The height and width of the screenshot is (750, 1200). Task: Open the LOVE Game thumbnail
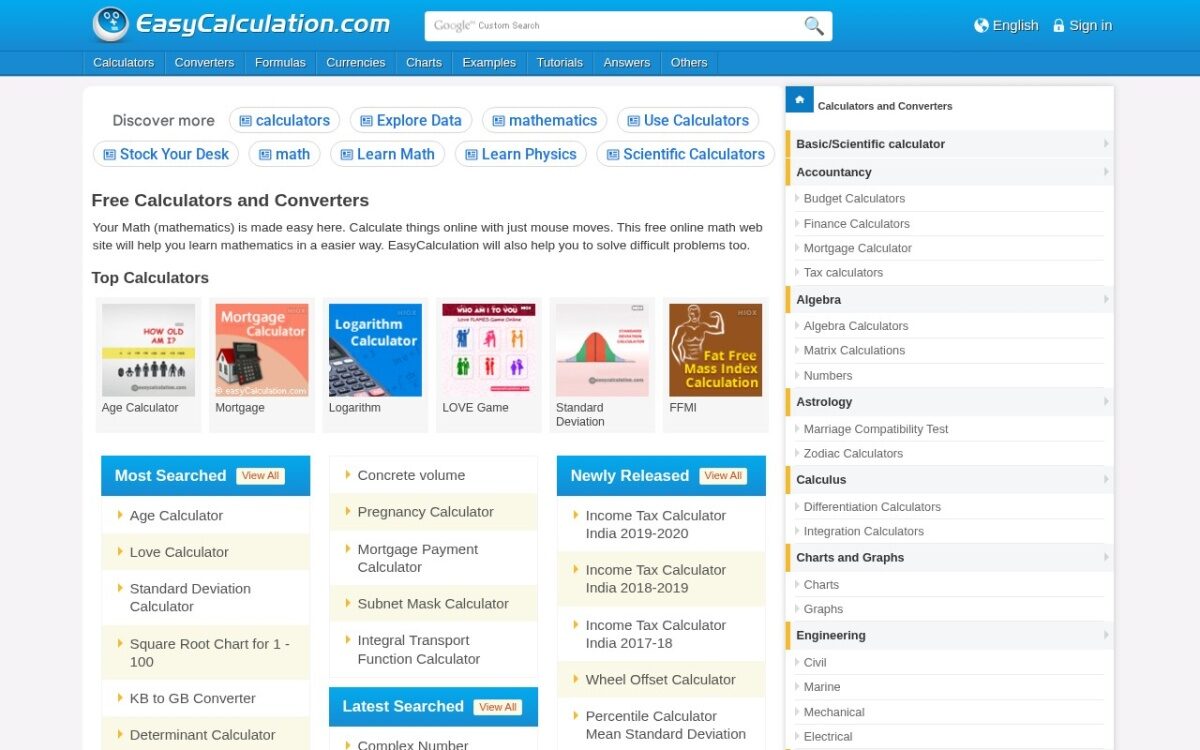[489, 350]
